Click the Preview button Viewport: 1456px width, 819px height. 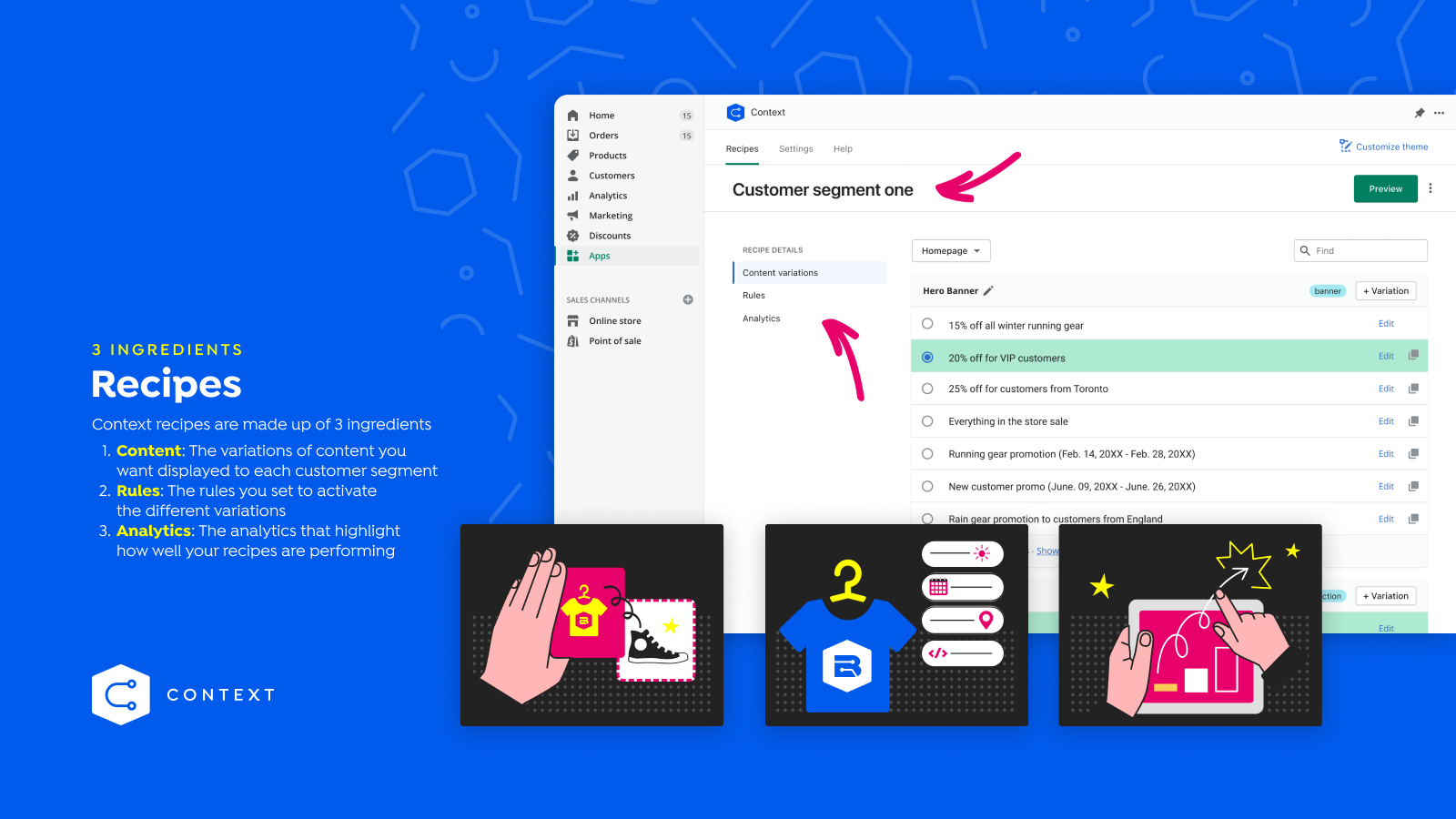point(1385,188)
